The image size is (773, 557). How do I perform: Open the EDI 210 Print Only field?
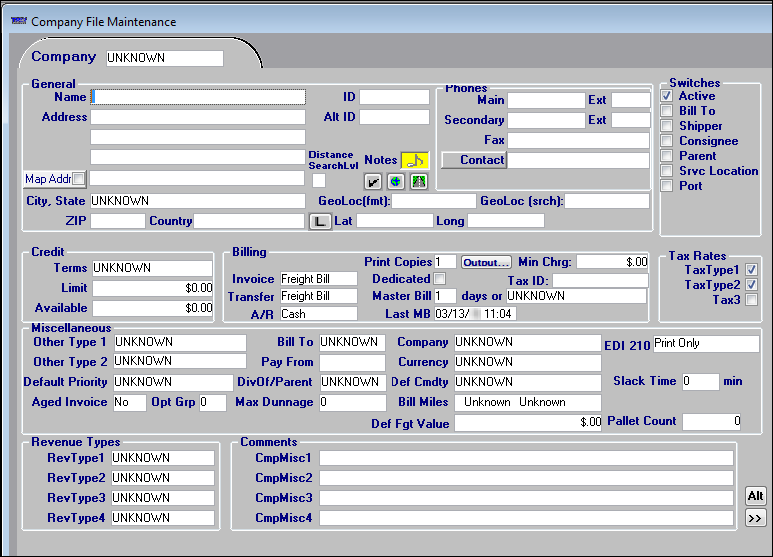[706, 344]
